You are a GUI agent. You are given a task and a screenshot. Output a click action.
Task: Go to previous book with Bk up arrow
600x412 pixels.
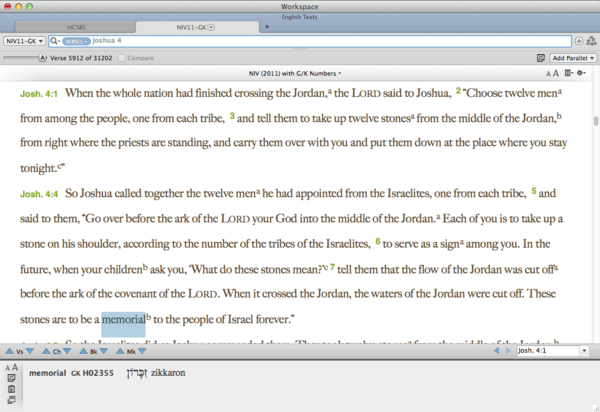pos(83,351)
